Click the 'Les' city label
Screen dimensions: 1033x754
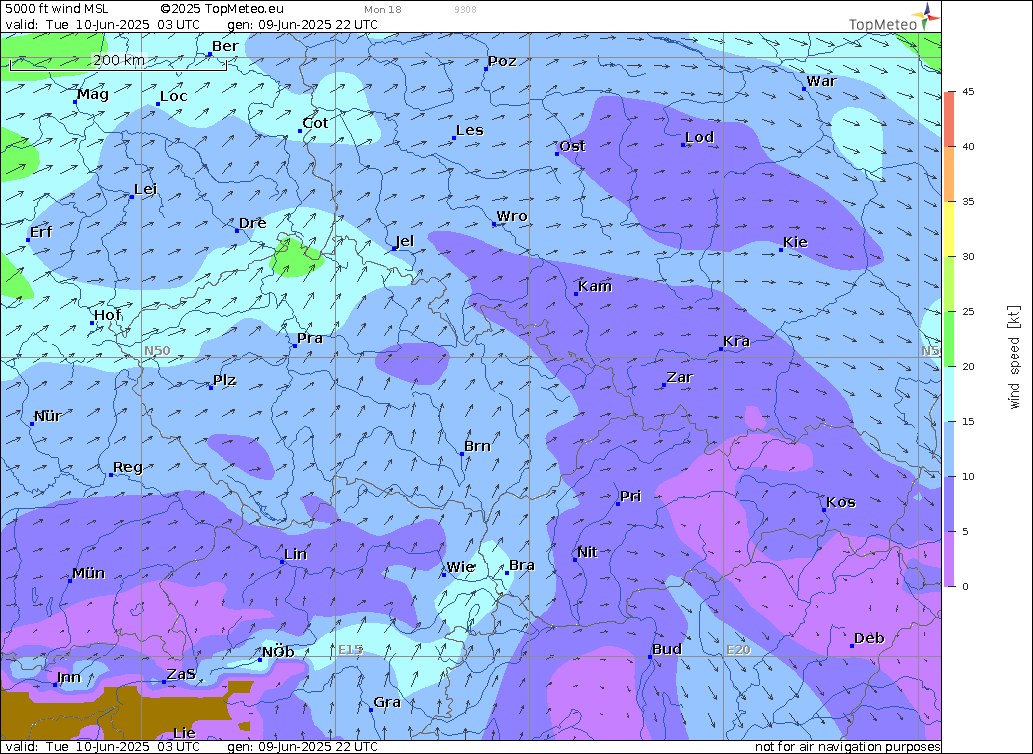point(470,130)
